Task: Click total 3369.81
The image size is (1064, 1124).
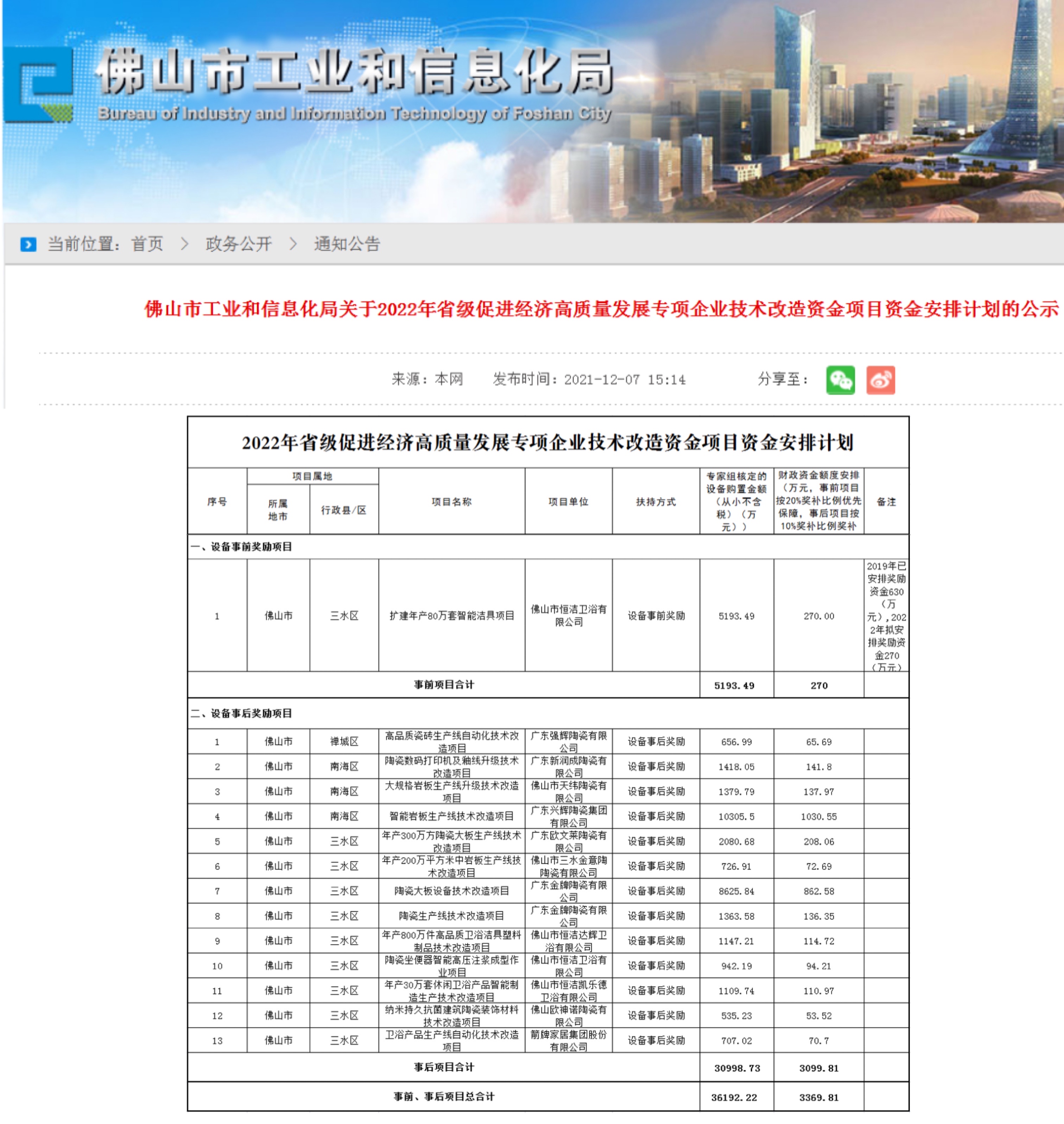Action: [819, 1097]
